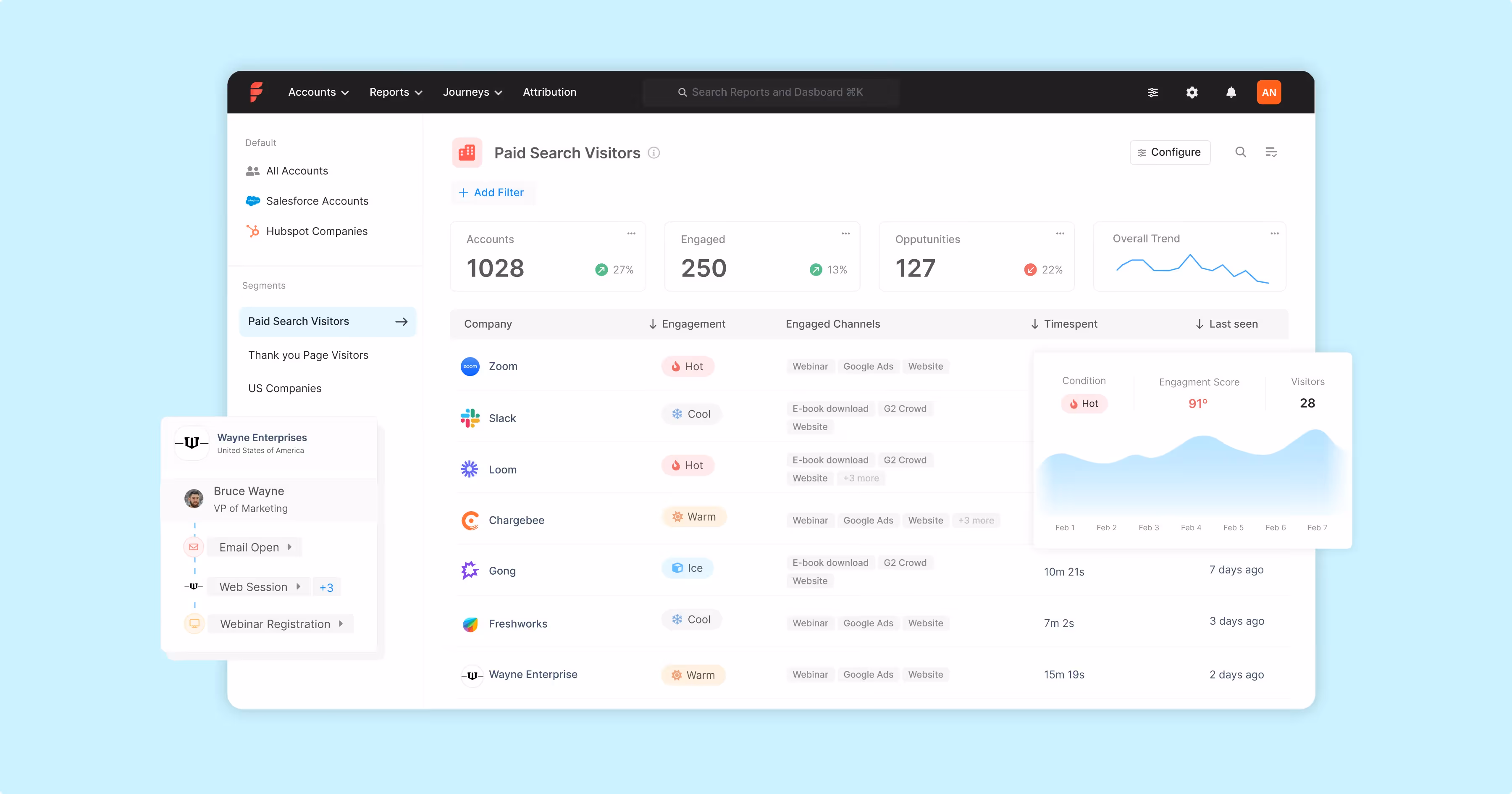Open Engaged card three-dot menu
The image size is (1512, 794).
(845, 233)
